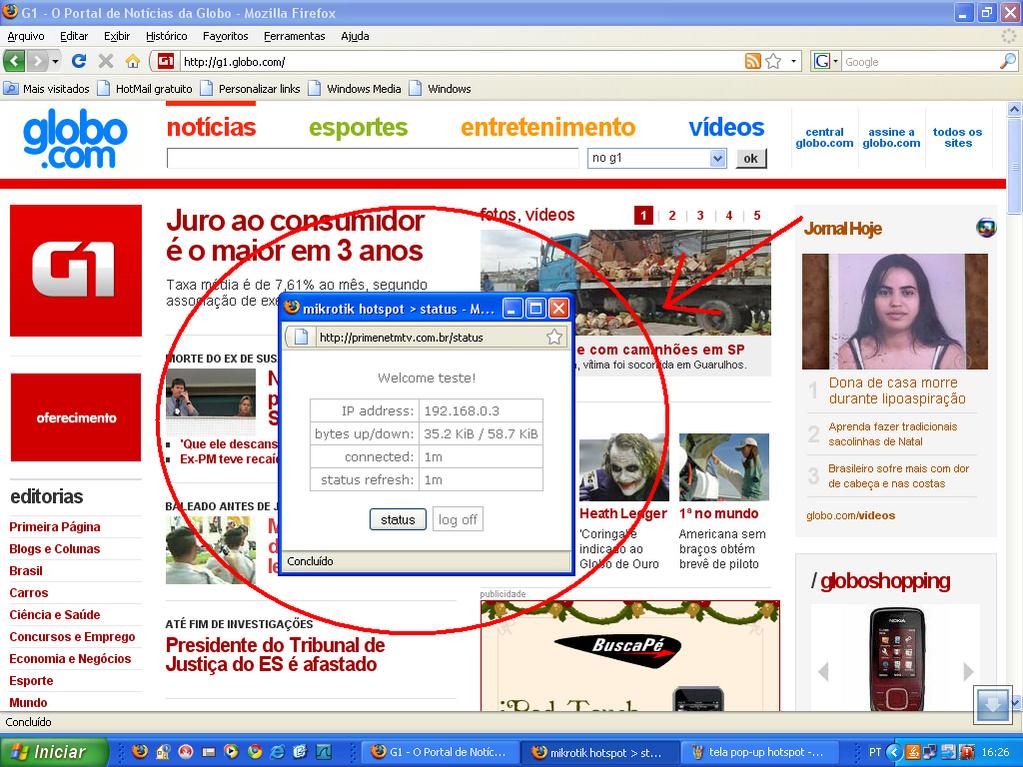This screenshot has width=1023, height=767.
Task: Open the Arquivo menu
Action: [26, 36]
